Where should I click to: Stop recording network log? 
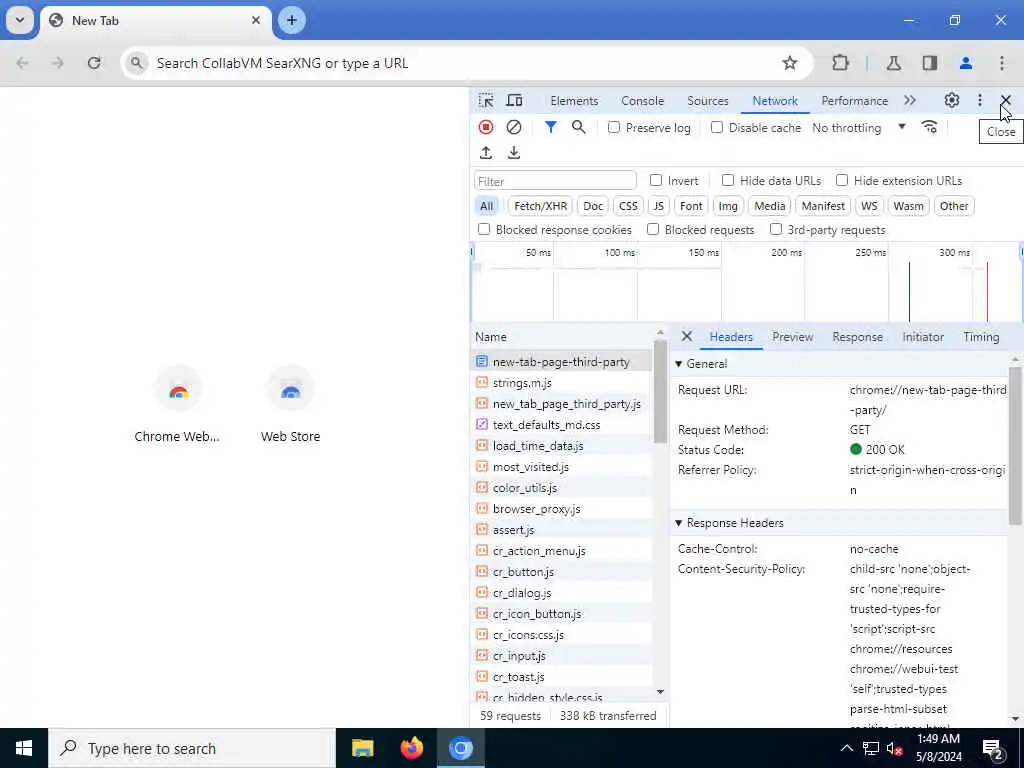point(486,127)
